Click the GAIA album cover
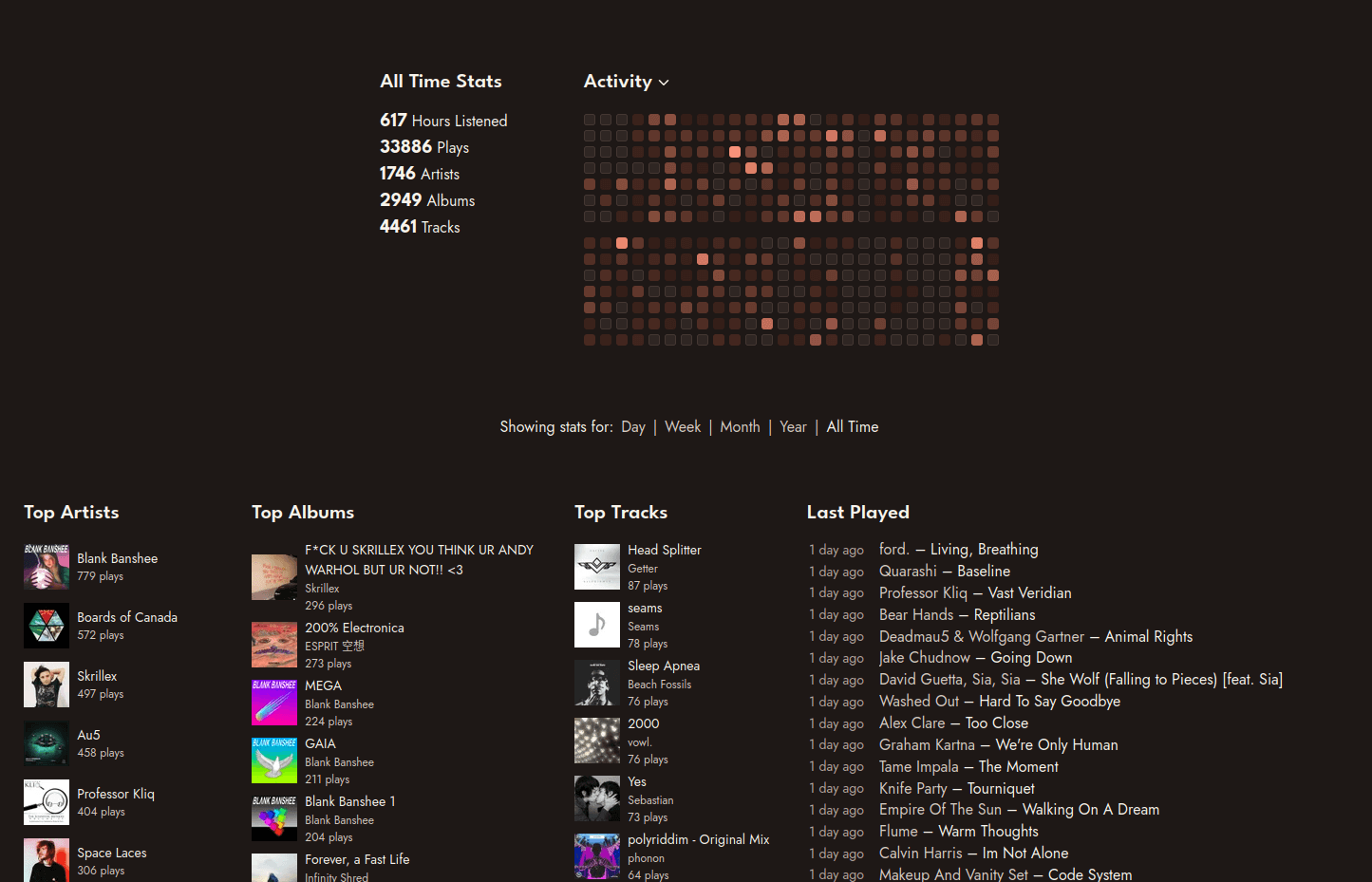1372x882 pixels. point(274,760)
